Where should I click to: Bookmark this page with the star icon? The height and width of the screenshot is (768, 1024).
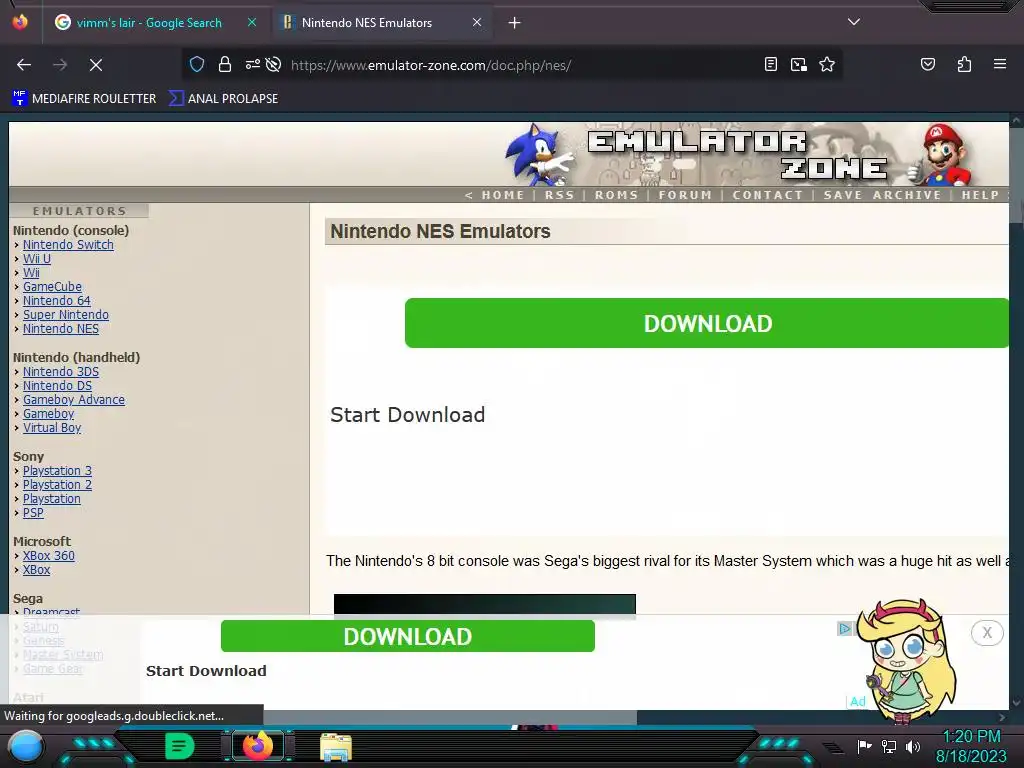(x=827, y=64)
